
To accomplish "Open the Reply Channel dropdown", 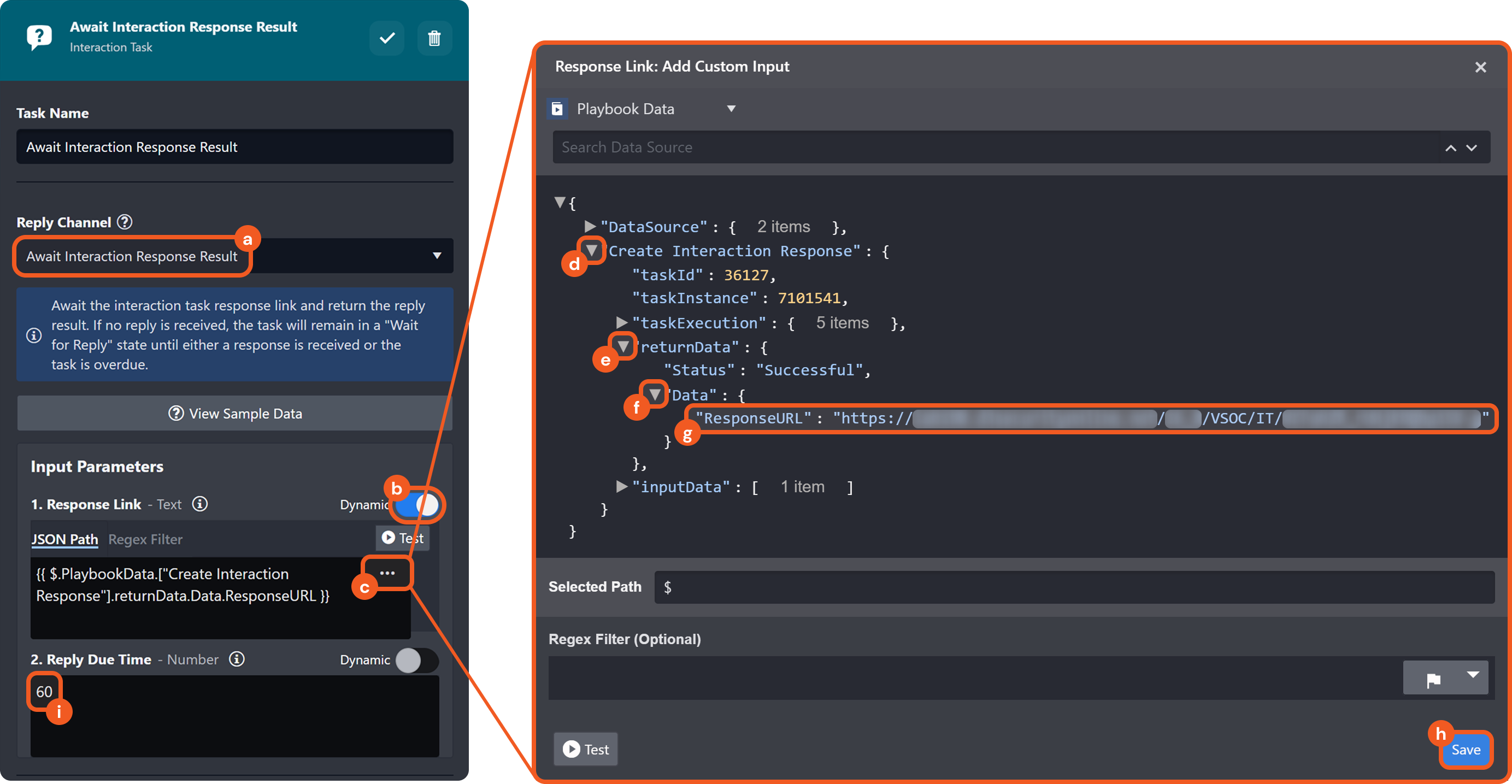I will [437, 255].
